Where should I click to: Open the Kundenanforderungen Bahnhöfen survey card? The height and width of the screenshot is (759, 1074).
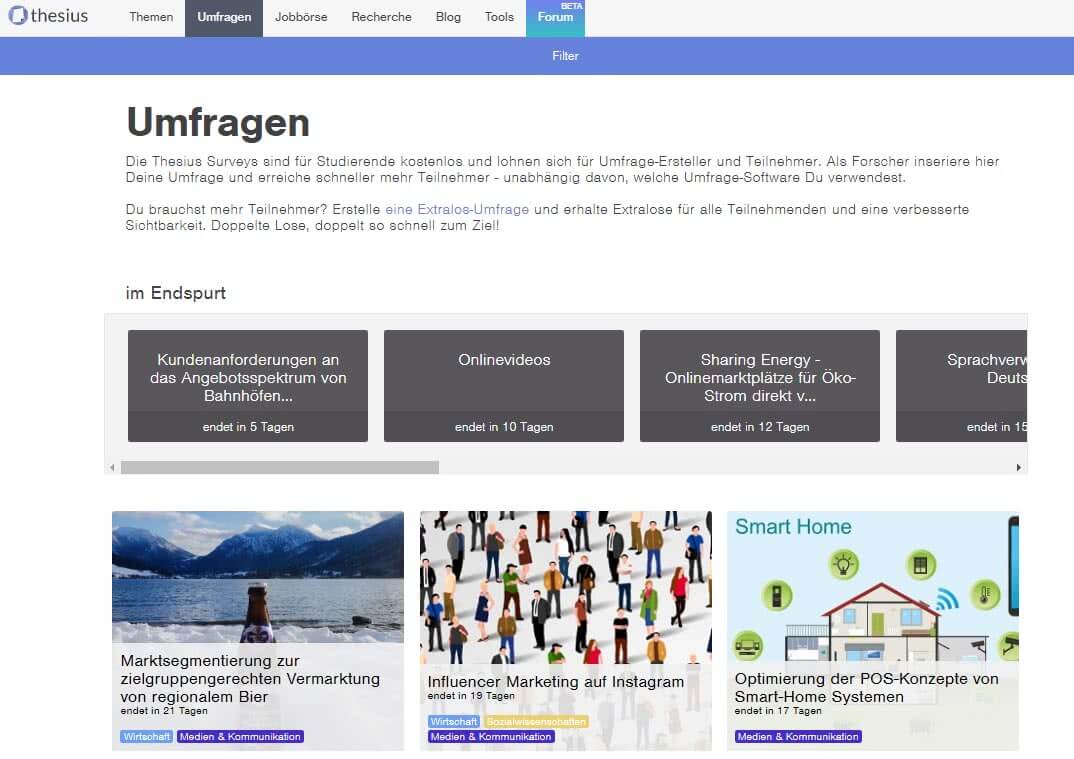[x=248, y=386]
